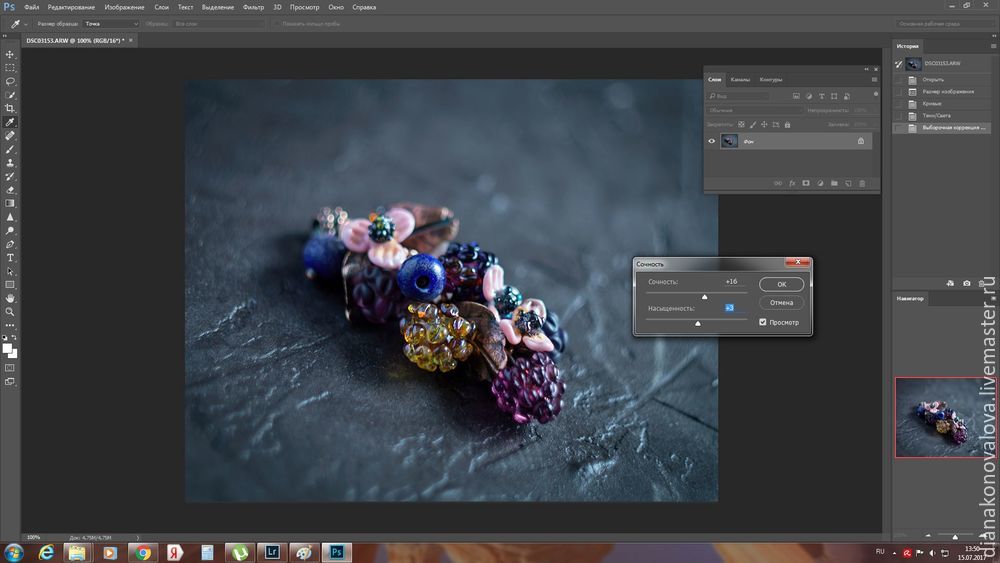Click Add layer style fx icon
This screenshot has width=1000, height=563.
[792, 184]
